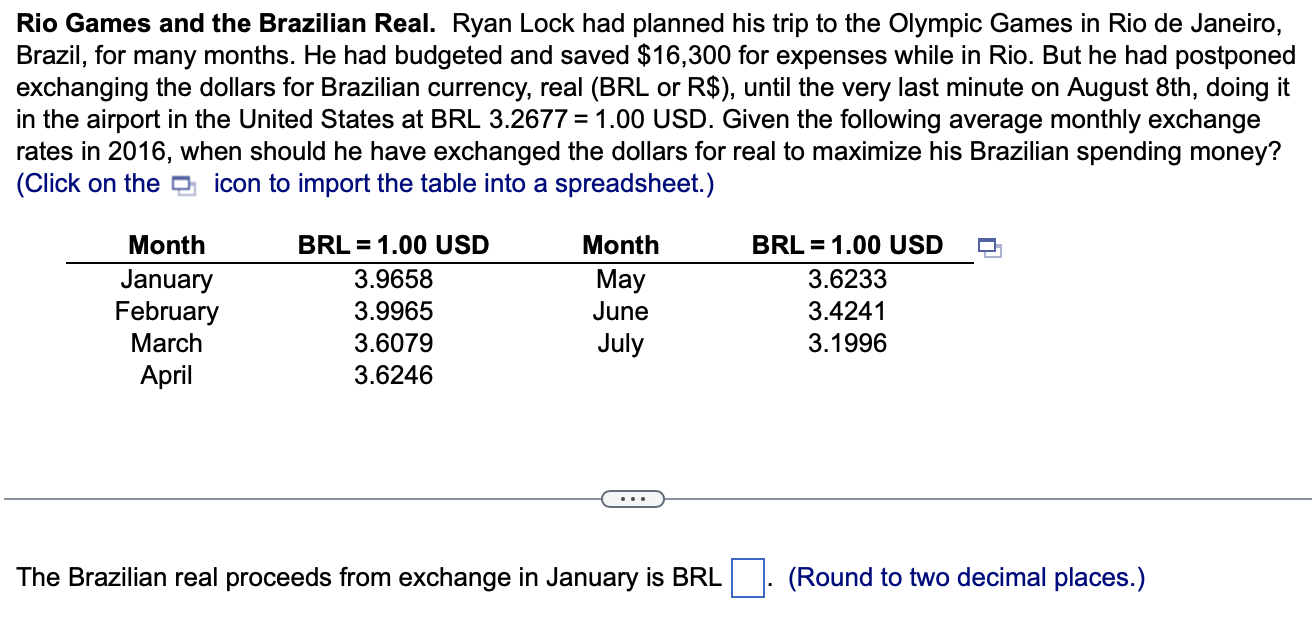1312x626 pixels.
Task: Focus the January BRL proceeds answer box
Action: tap(747, 578)
